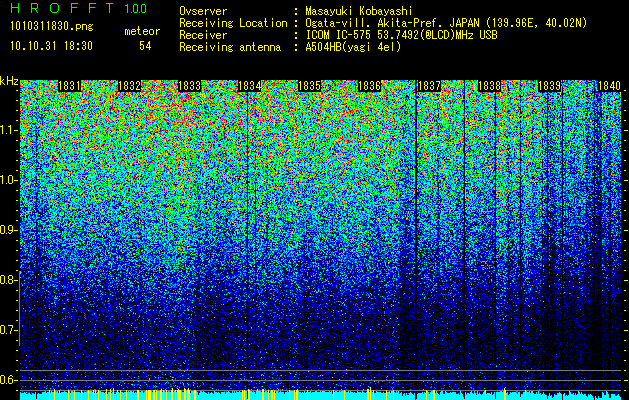Click the date stamp 10.10.31 18:30
The image size is (629, 400).
[51, 46]
